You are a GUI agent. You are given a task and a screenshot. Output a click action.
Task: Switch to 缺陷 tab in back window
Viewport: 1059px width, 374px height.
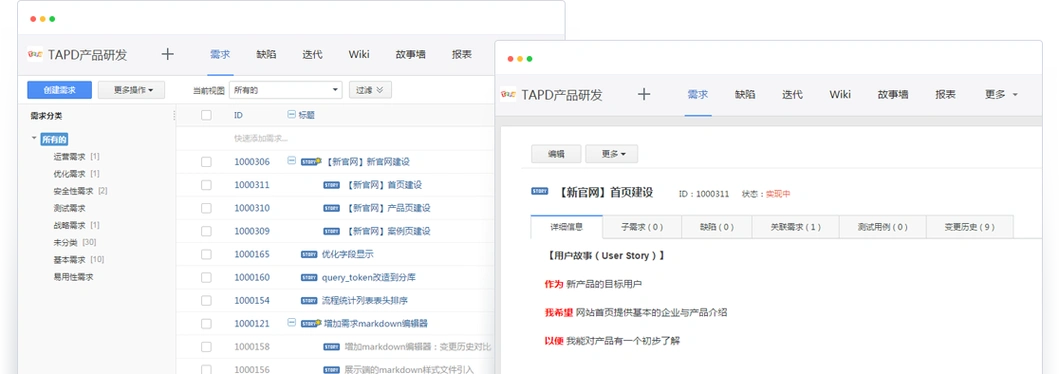point(266,55)
